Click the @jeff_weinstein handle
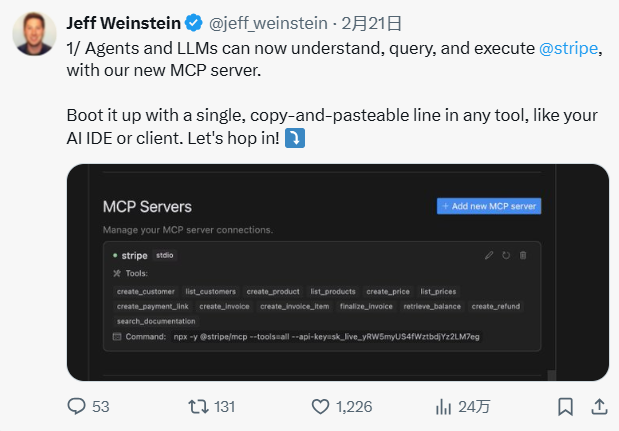619x431 pixels. pos(268,23)
